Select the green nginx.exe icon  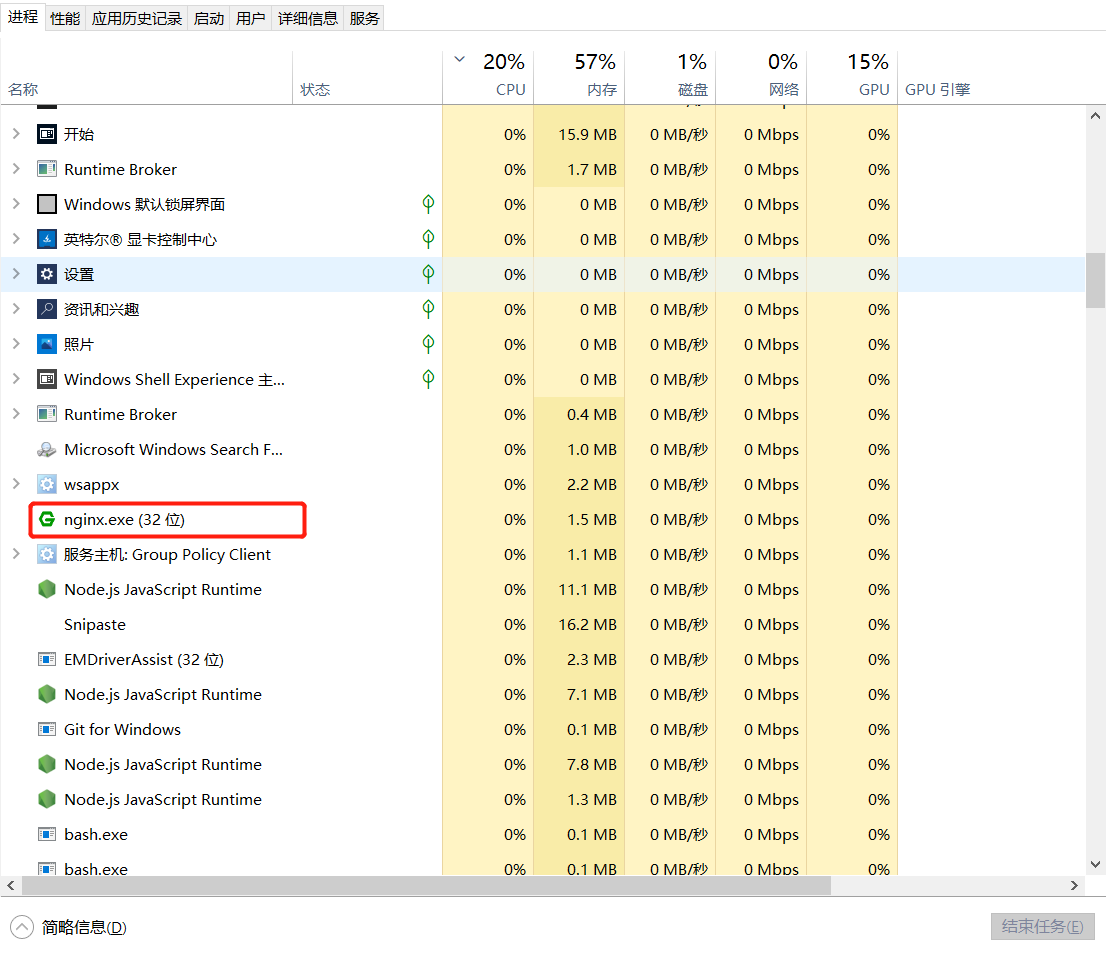coord(47,520)
